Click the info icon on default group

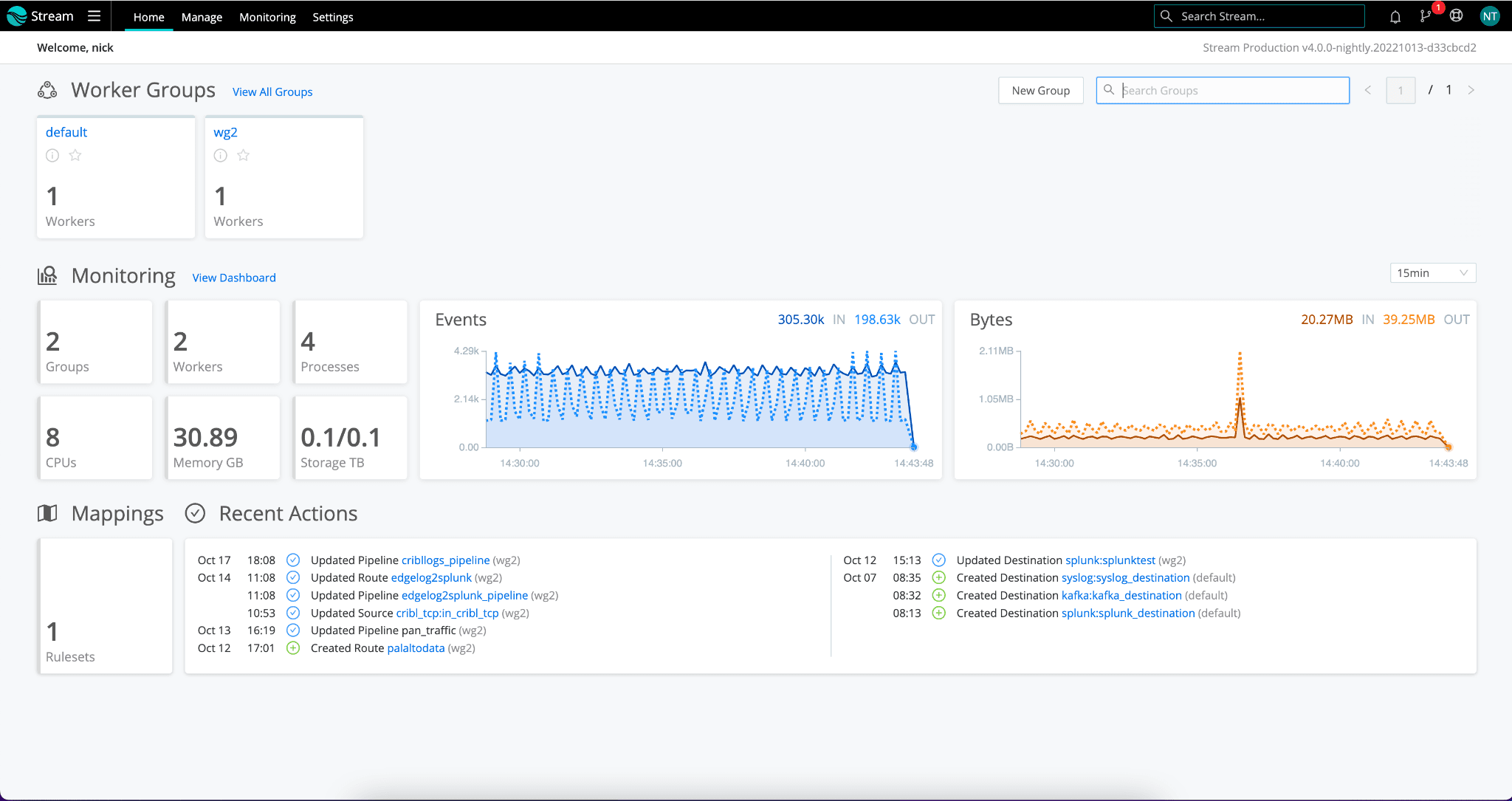click(52, 155)
